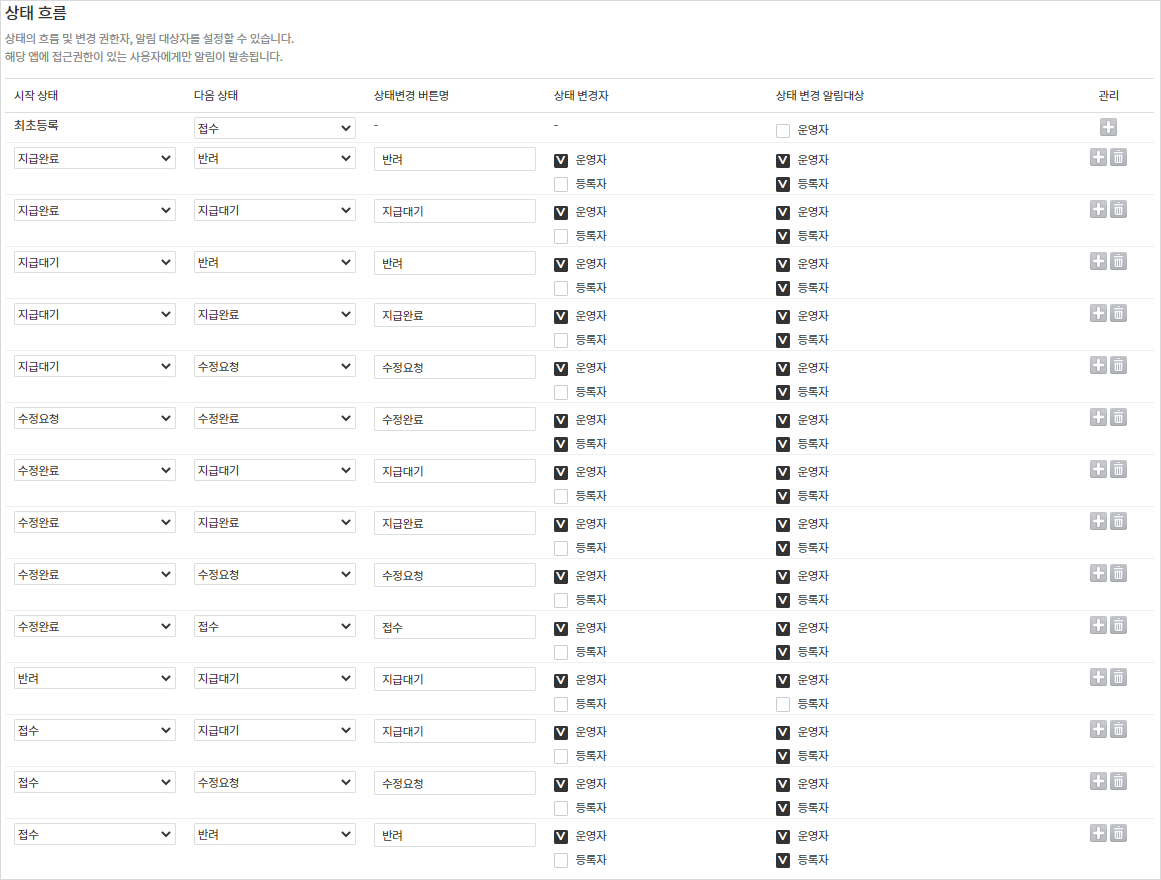Screen dimensions: 1161x880
Task: Open start-state dropdown showing 반려
Action: [x=95, y=678]
